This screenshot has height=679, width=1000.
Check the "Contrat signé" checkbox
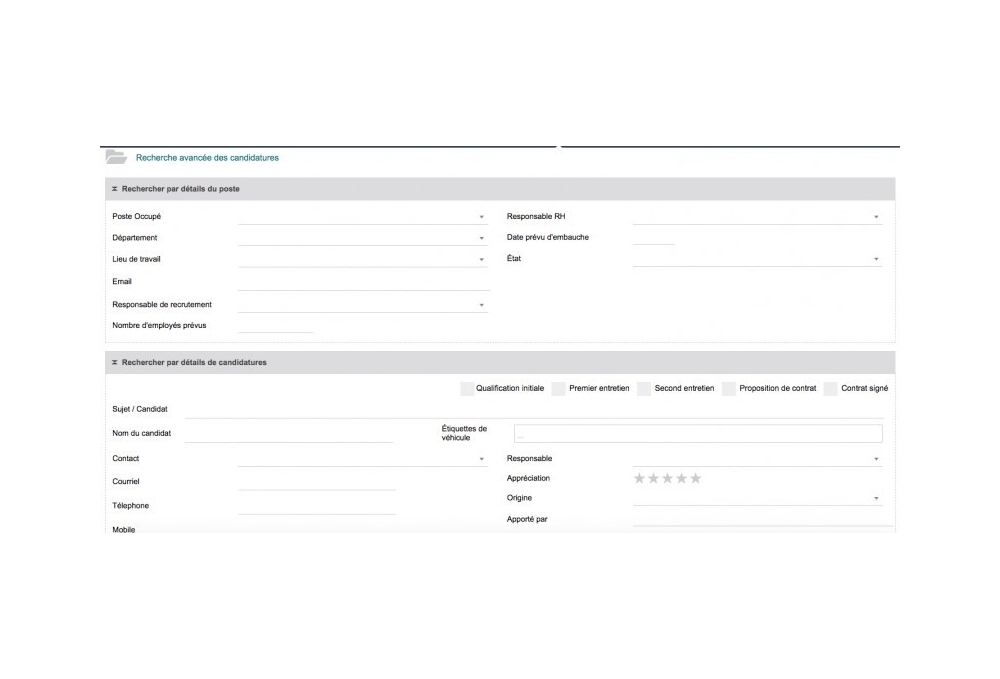click(x=828, y=388)
